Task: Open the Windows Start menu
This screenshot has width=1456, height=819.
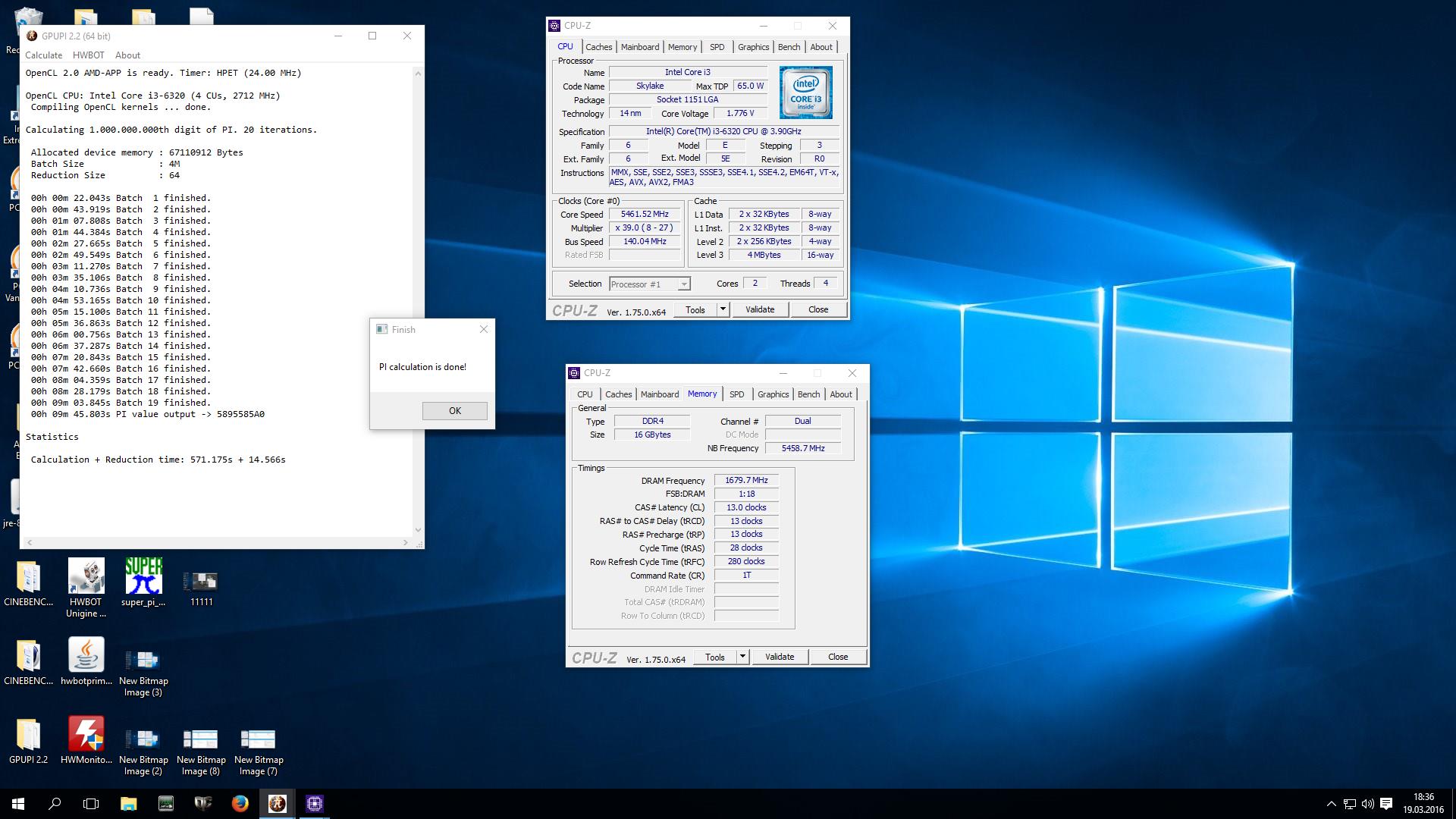Action: pyautogui.click(x=18, y=804)
